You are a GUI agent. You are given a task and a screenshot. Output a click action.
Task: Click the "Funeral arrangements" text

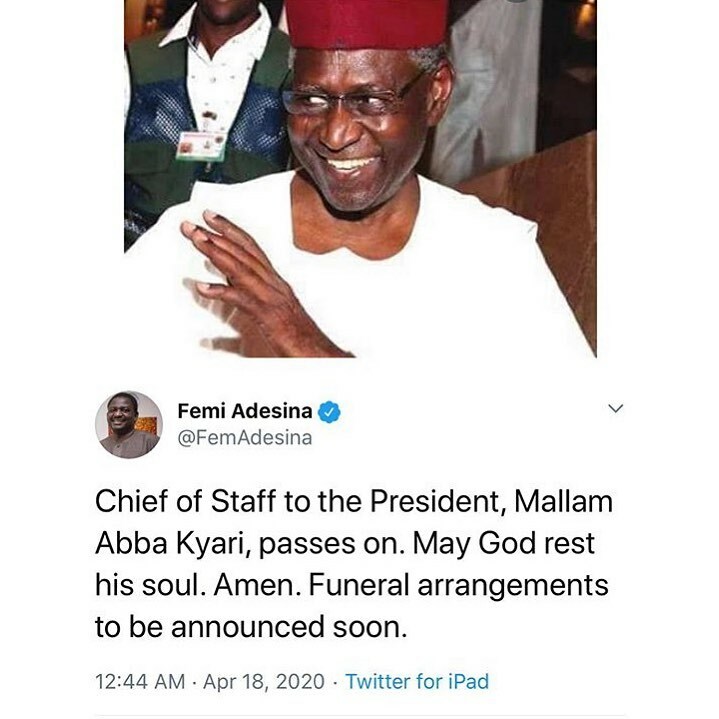point(459,586)
